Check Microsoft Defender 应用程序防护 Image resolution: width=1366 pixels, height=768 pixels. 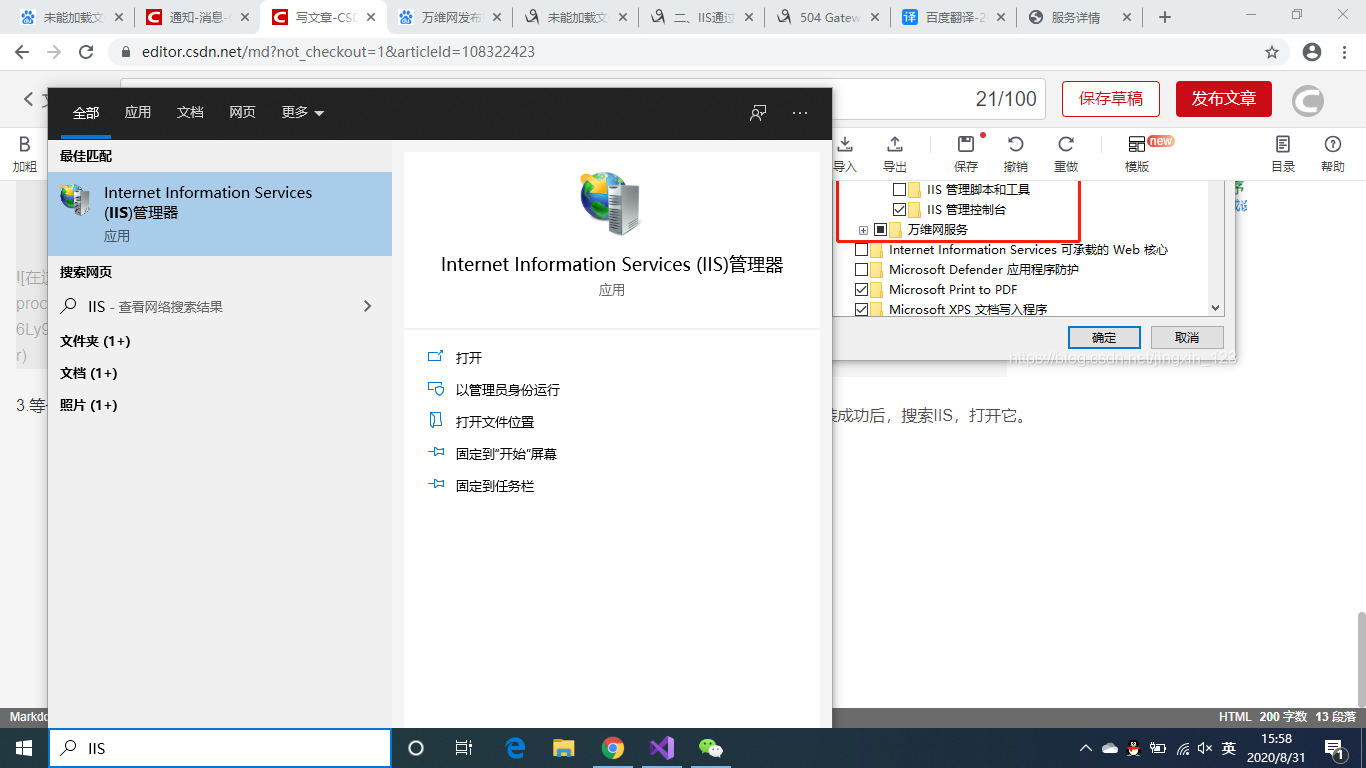pyautogui.click(x=859, y=269)
